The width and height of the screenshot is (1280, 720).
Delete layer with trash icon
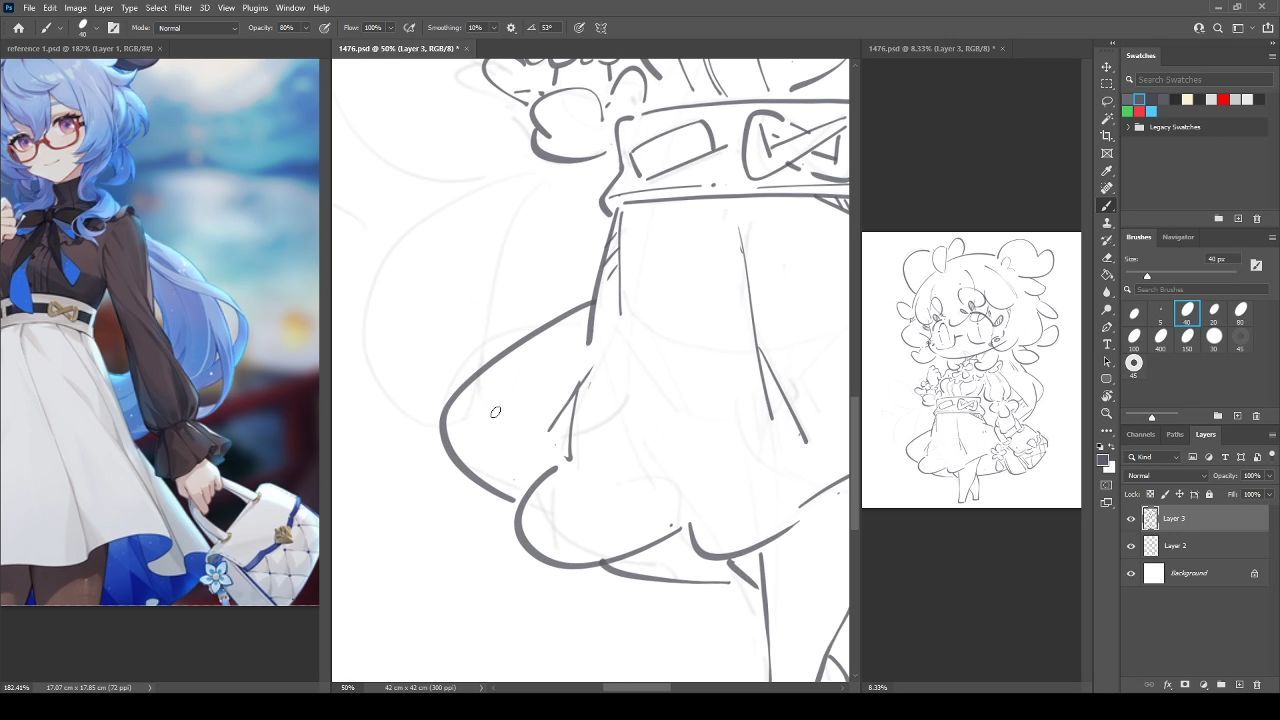(x=1257, y=685)
